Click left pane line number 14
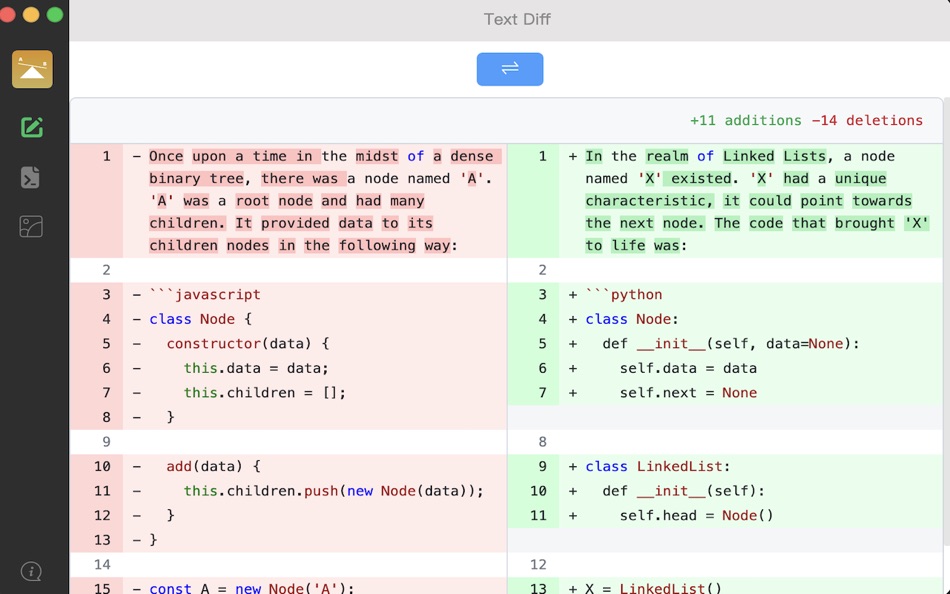950x594 pixels. point(102,564)
